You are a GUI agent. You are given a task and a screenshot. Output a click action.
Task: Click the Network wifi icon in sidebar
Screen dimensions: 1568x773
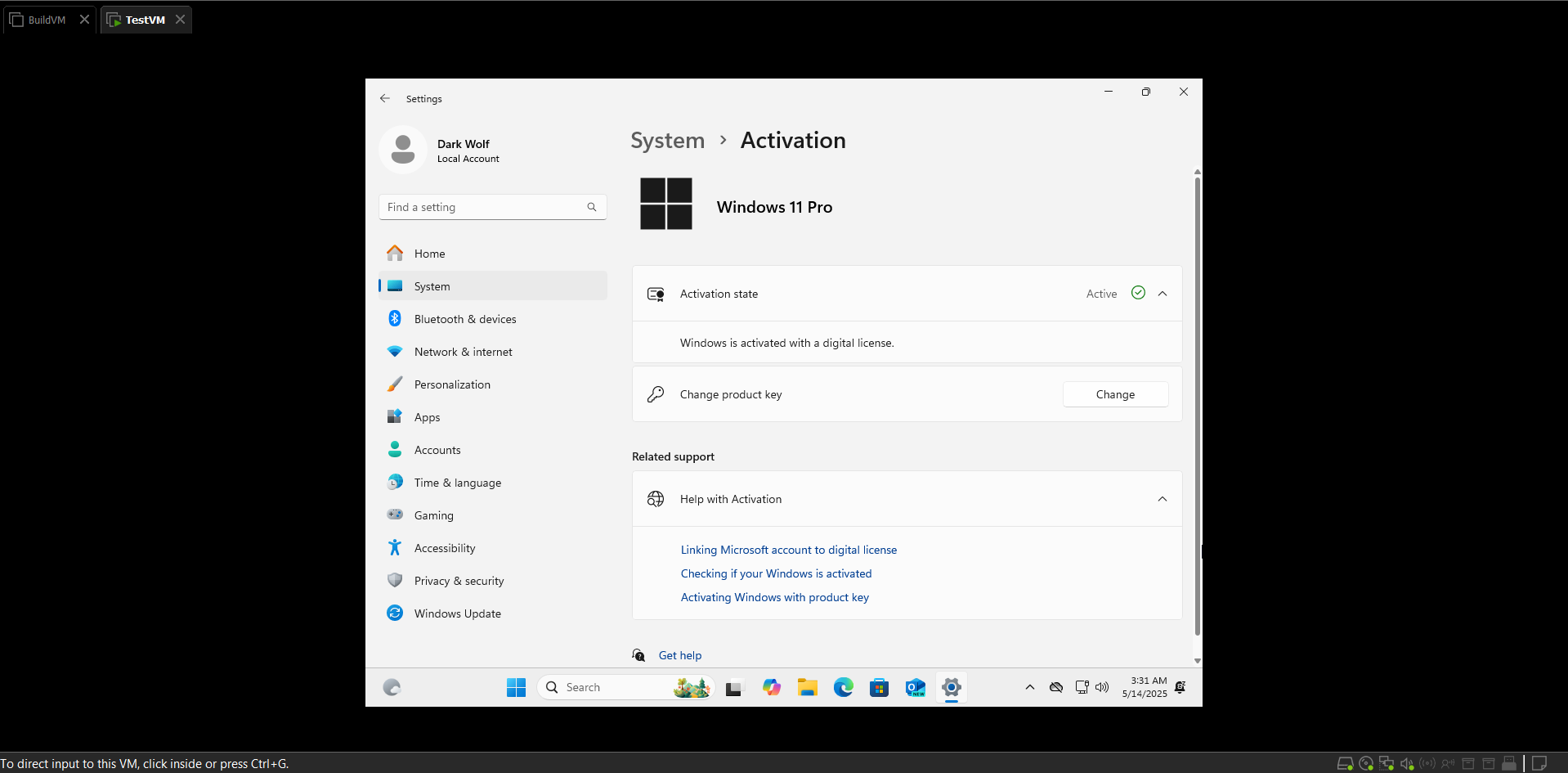395,352
